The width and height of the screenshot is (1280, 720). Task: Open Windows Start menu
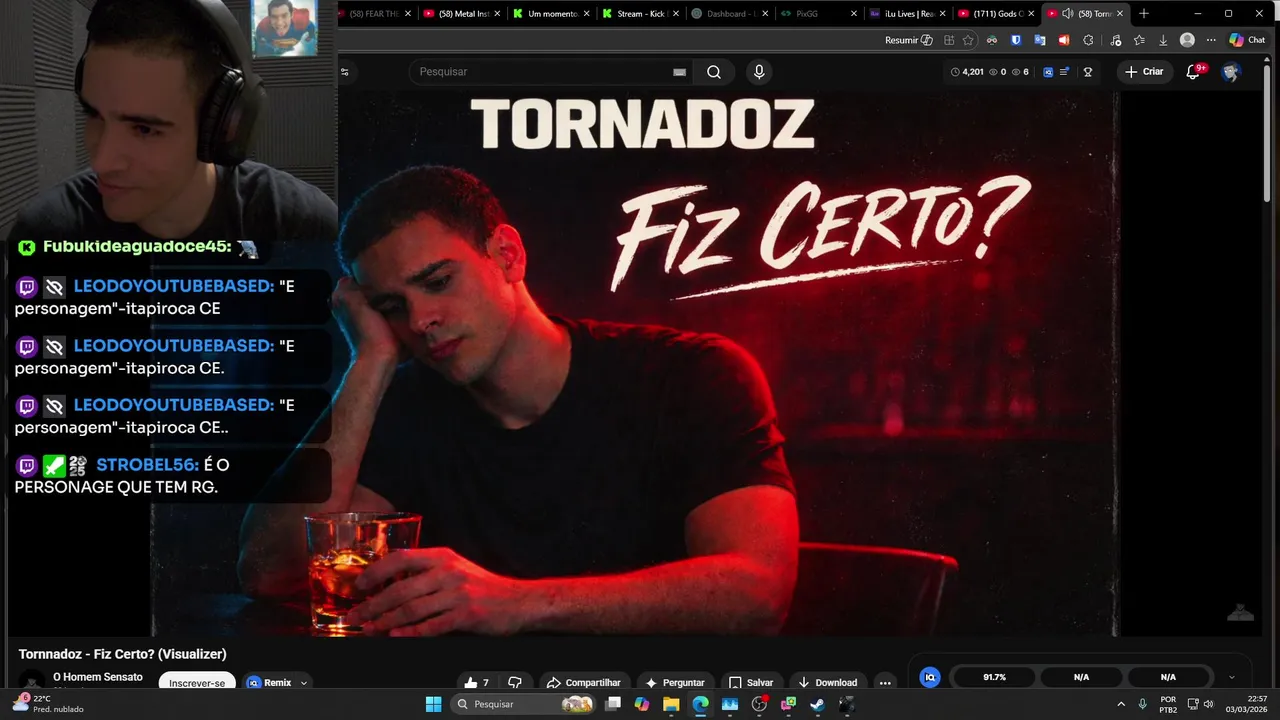433,704
